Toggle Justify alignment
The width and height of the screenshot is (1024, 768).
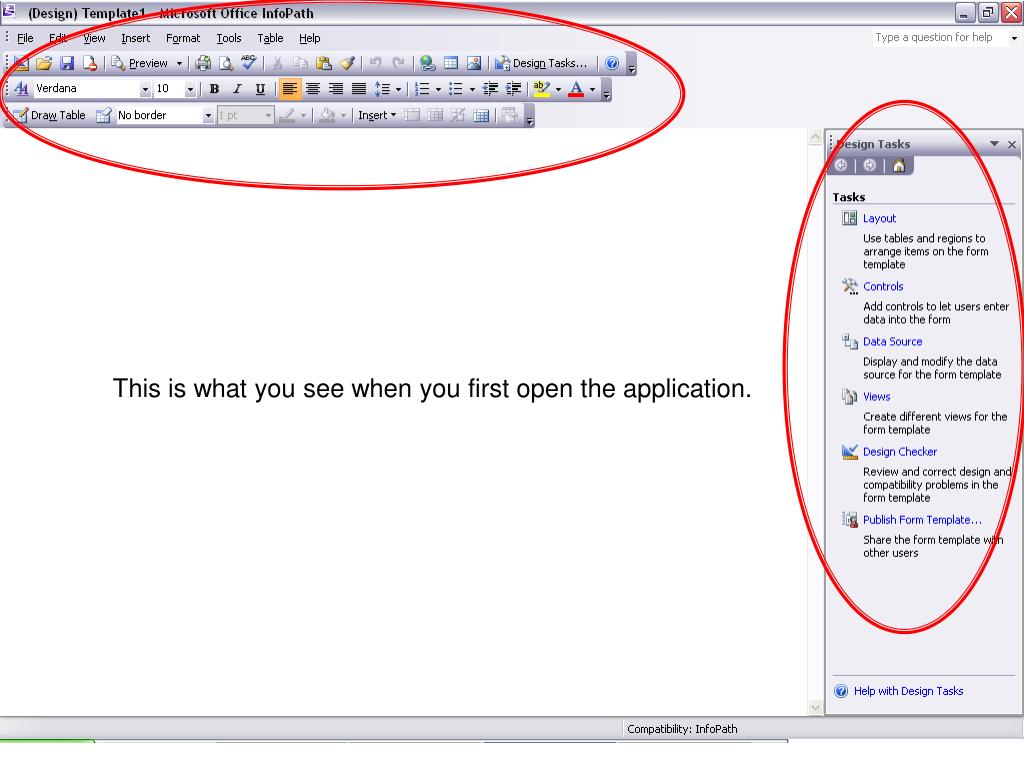coord(359,89)
